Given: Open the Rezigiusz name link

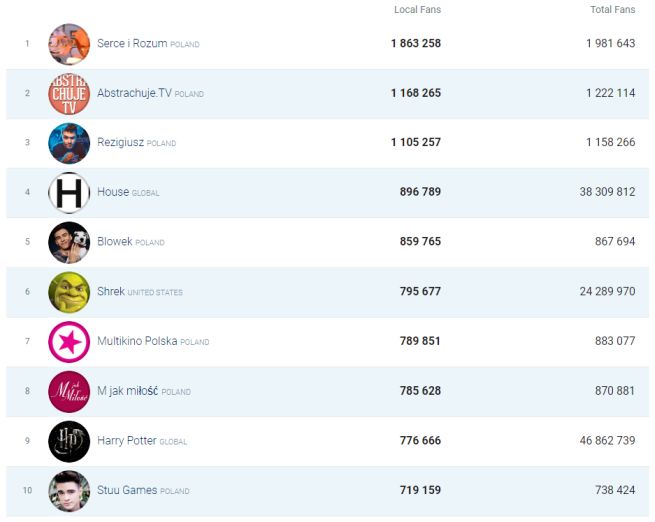Looking at the screenshot, I should [121, 143].
